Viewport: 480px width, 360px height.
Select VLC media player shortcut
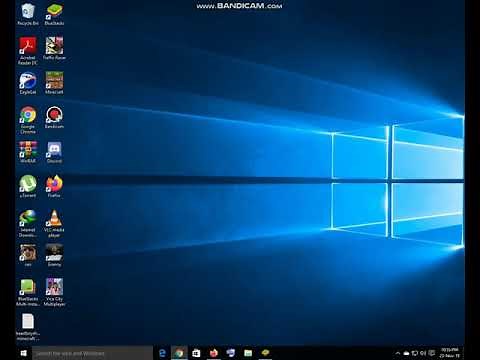[x=54, y=223]
